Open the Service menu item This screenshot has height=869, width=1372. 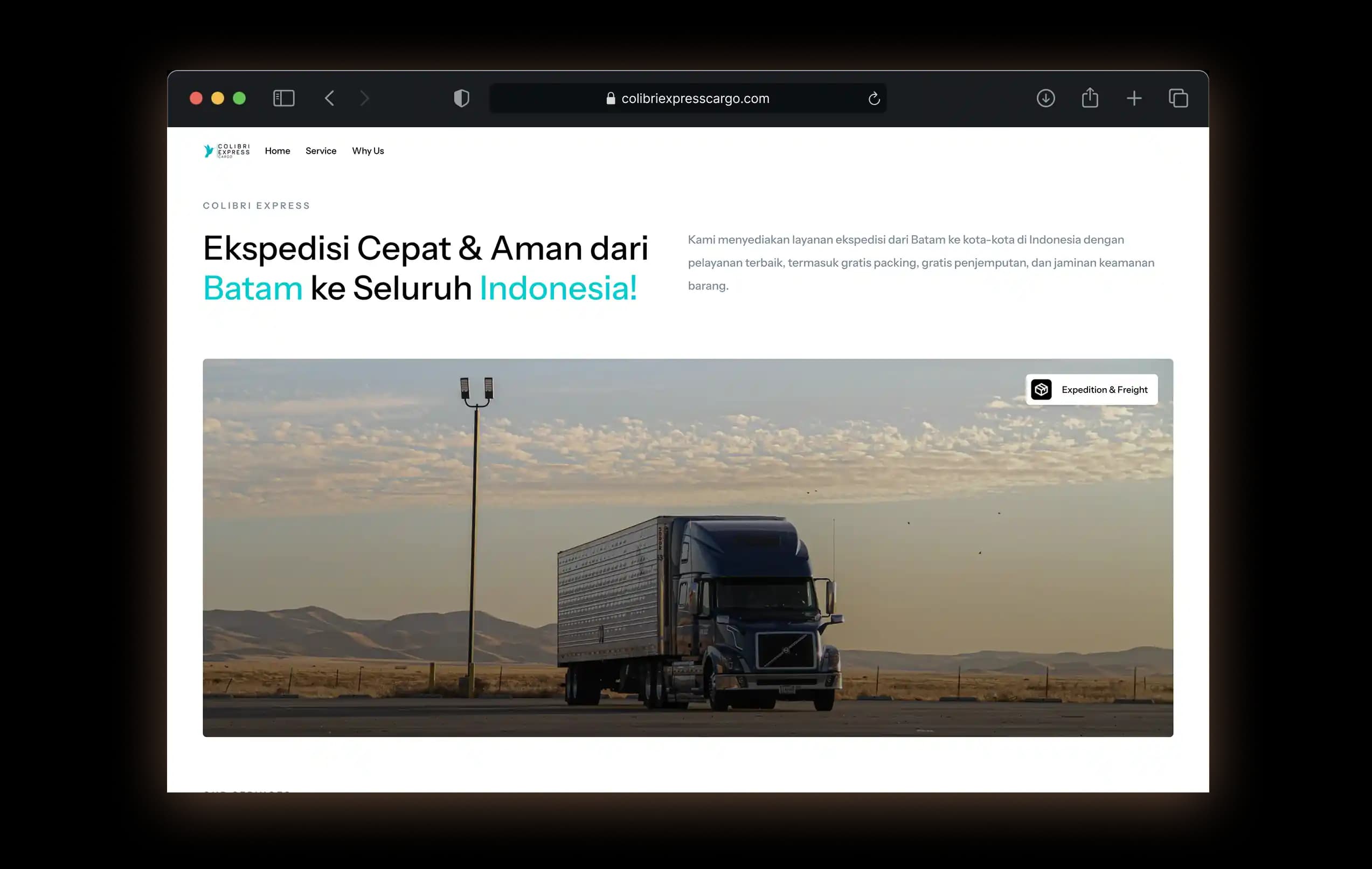point(321,150)
